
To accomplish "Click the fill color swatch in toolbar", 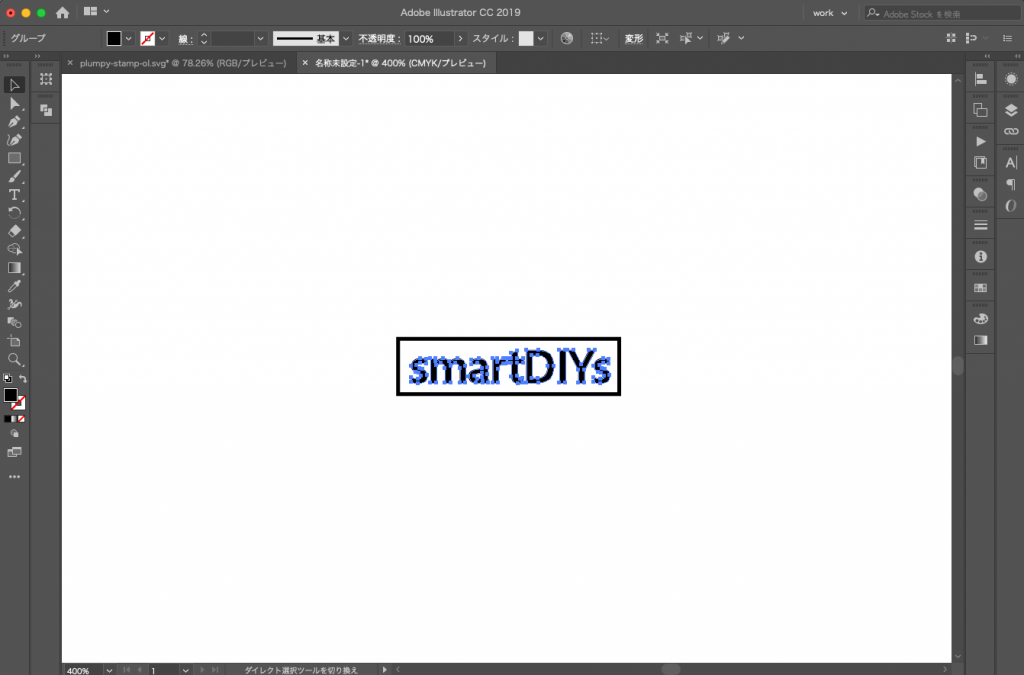I will (10, 395).
